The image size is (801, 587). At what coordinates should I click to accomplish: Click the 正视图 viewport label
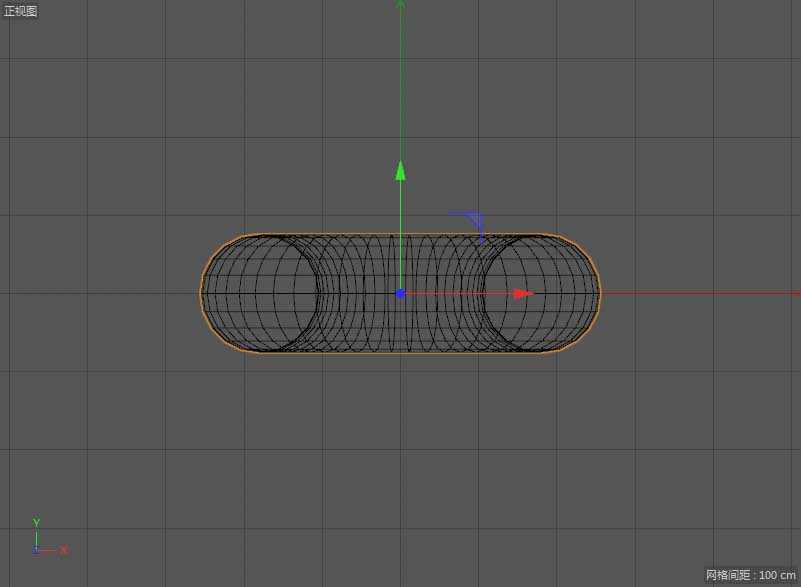(20, 11)
